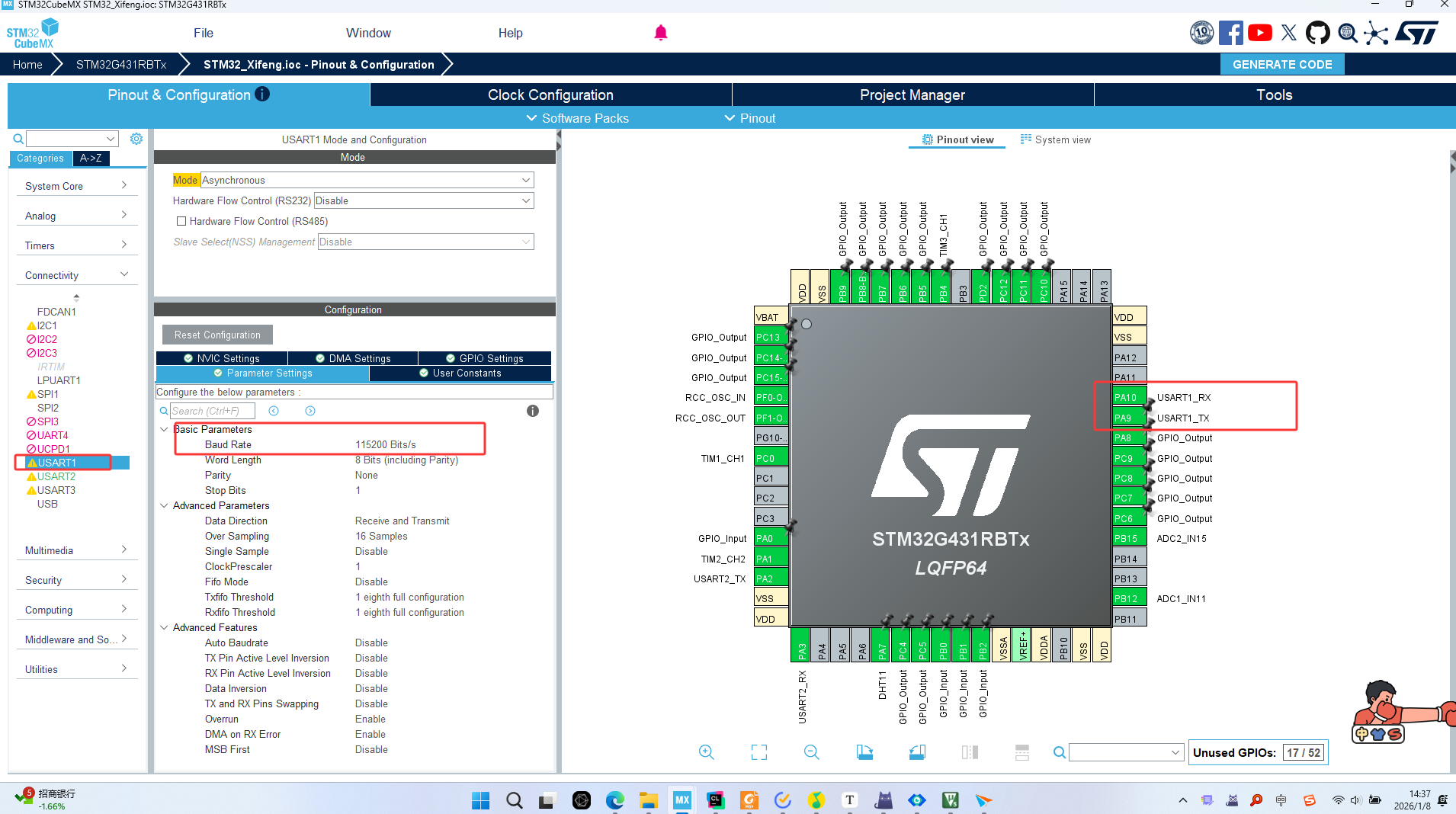Image resolution: width=1456 pixels, height=814 pixels.
Task: Go to Home breadcrumb
Action: (x=27, y=65)
